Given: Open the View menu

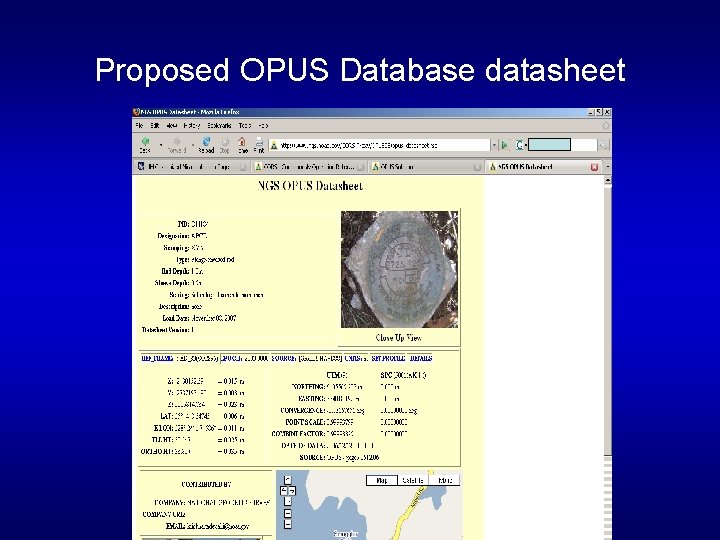Looking at the screenshot, I should [x=172, y=125].
